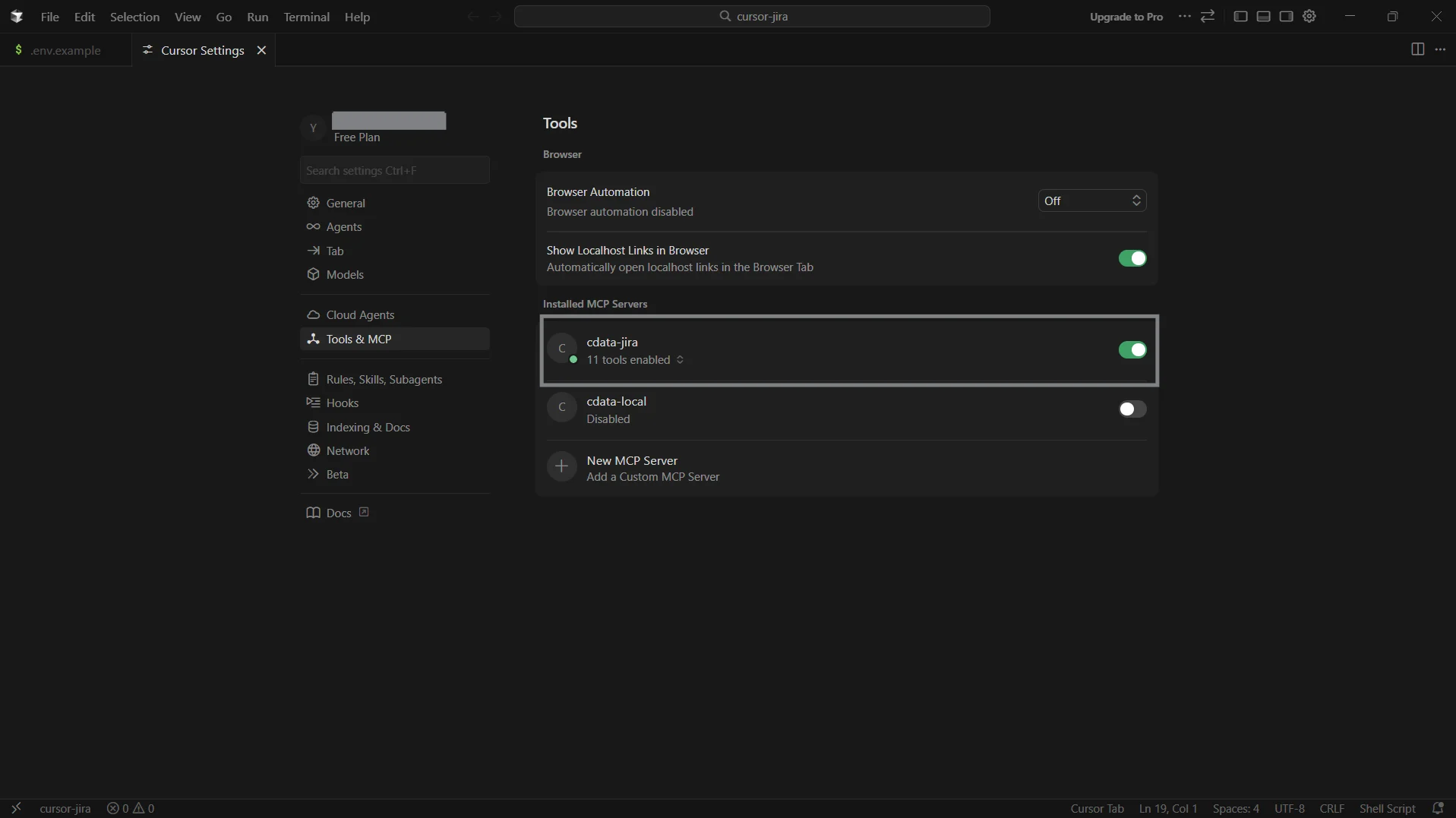Disable the cdata-jira MCP server toggle
Viewport: 1456px width, 818px height.
click(1132, 350)
